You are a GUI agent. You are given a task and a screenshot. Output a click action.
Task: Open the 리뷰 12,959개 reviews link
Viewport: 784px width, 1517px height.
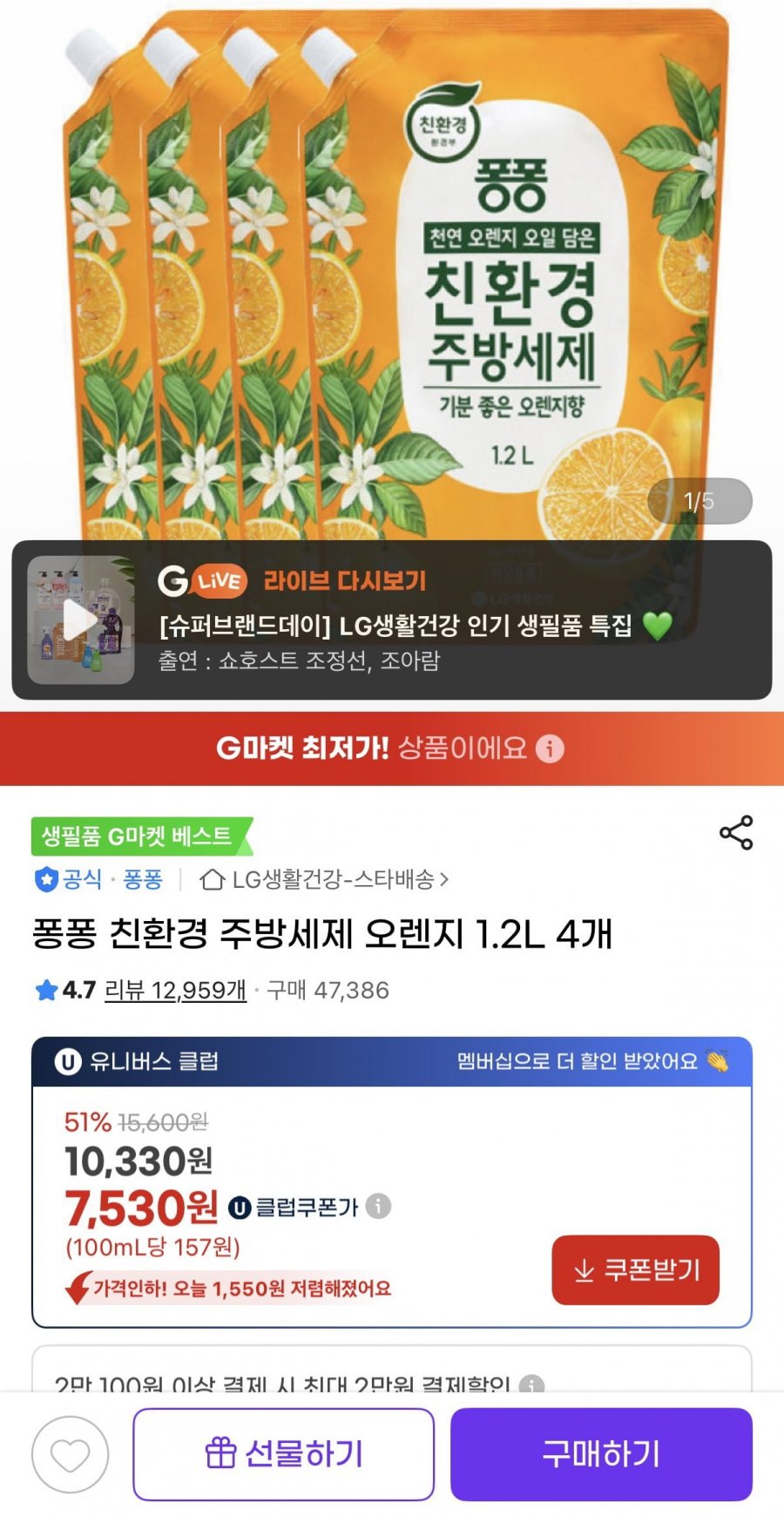tap(175, 990)
